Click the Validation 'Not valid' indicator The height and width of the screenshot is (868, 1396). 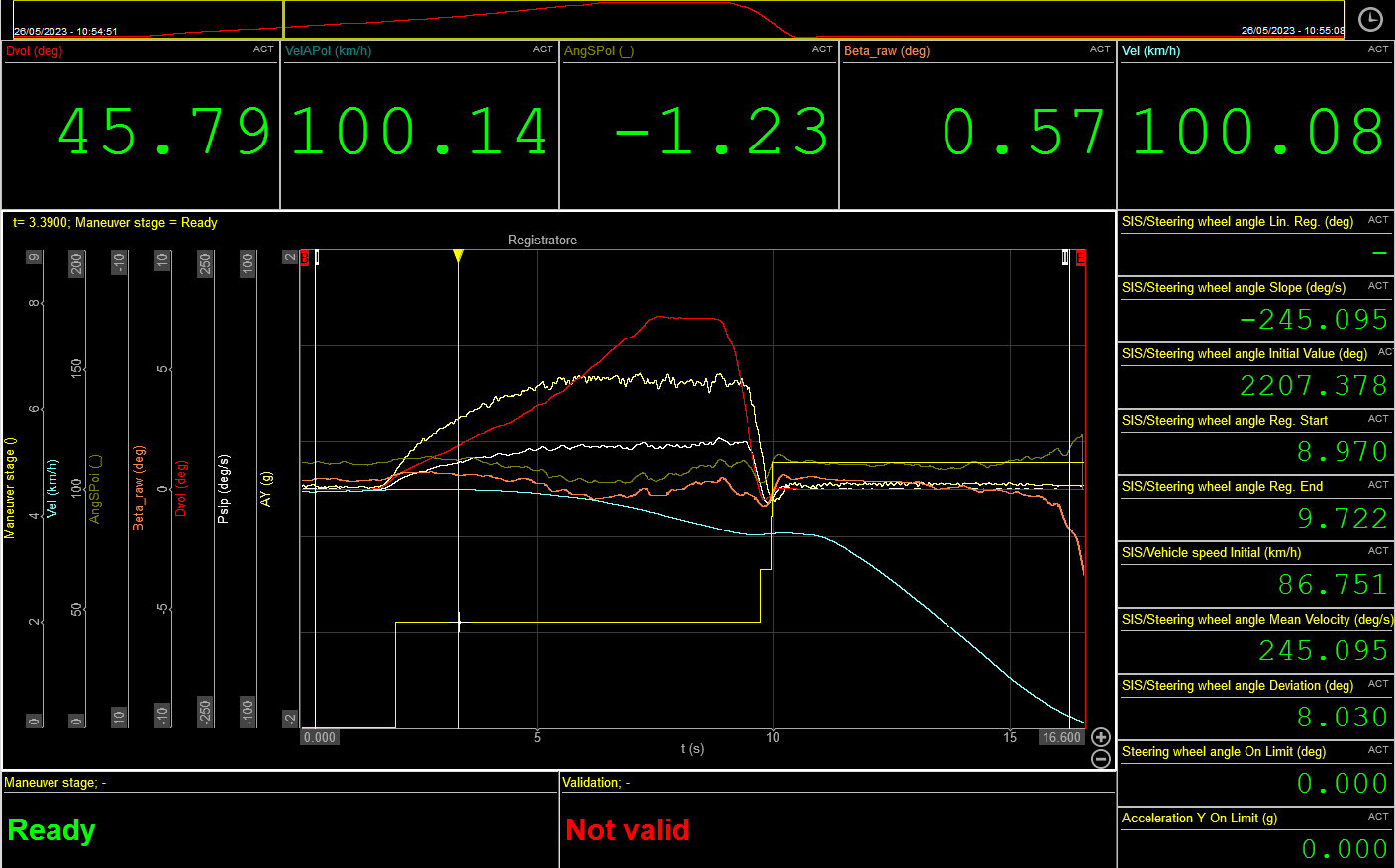coord(628,829)
